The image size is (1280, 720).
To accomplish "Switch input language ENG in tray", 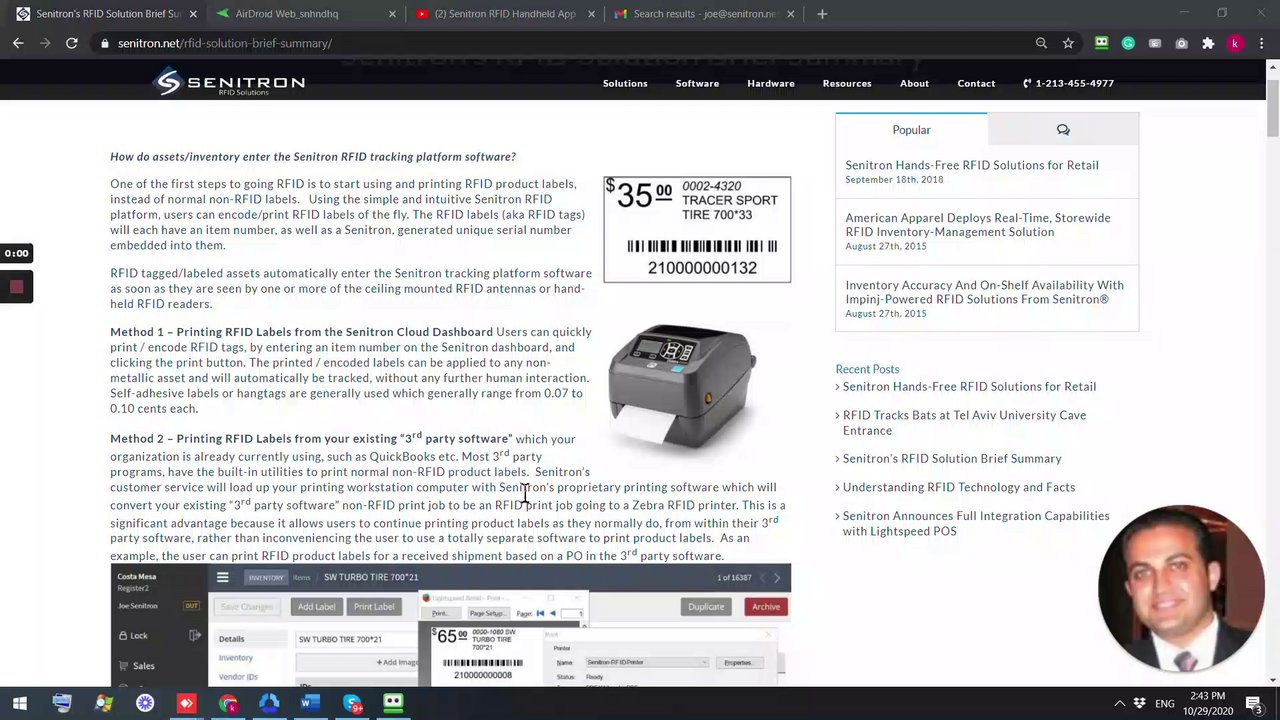I will (x=1165, y=703).
